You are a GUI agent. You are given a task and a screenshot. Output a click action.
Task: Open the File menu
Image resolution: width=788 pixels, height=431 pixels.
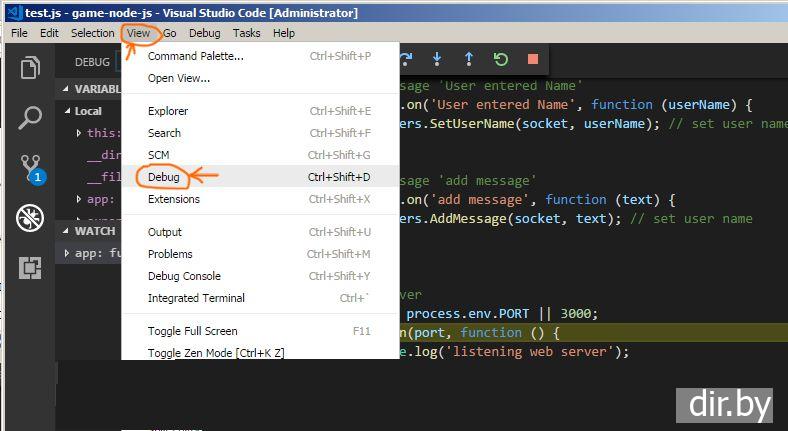click(x=19, y=33)
